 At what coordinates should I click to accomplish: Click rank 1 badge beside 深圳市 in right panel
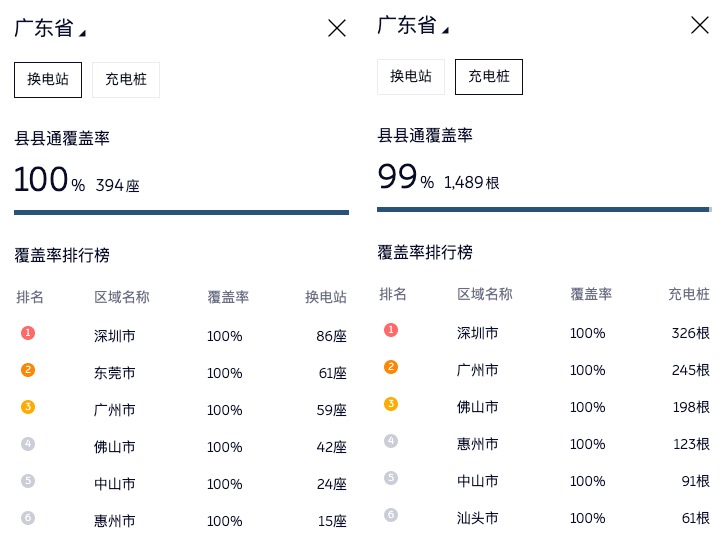(391, 330)
